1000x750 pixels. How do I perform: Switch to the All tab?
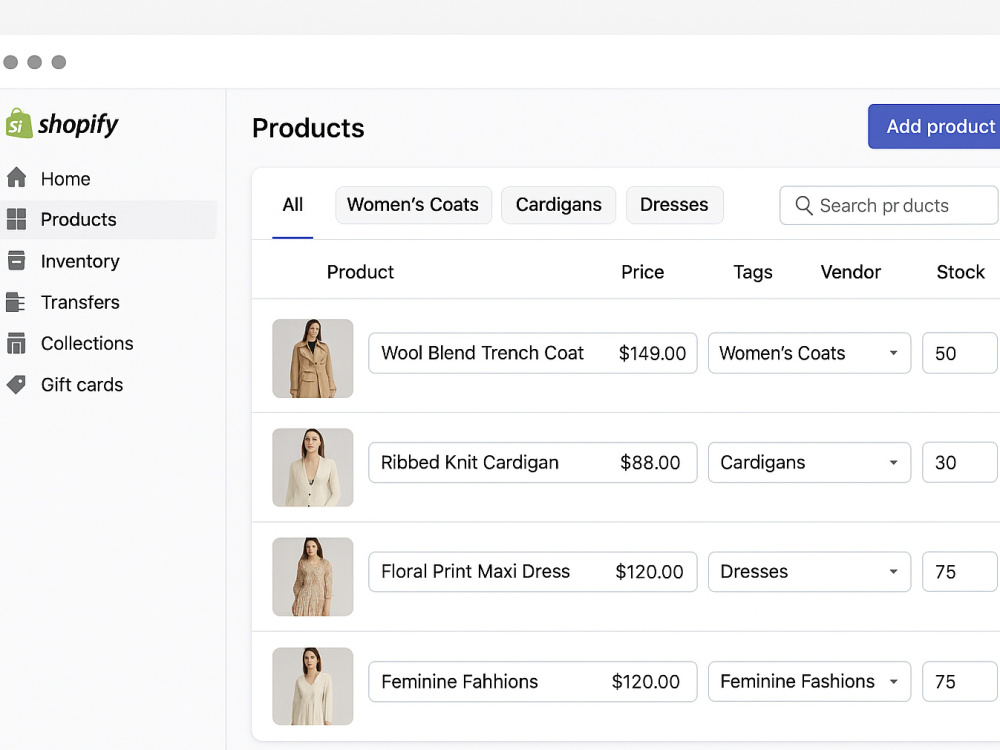coord(293,205)
